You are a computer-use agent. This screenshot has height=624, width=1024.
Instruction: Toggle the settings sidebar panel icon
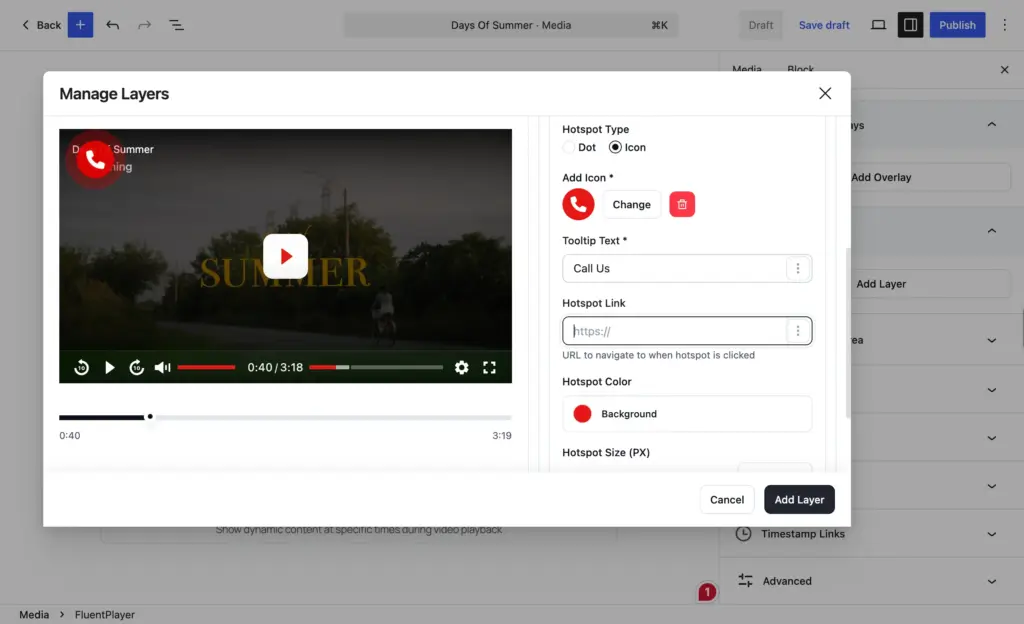(x=910, y=25)
